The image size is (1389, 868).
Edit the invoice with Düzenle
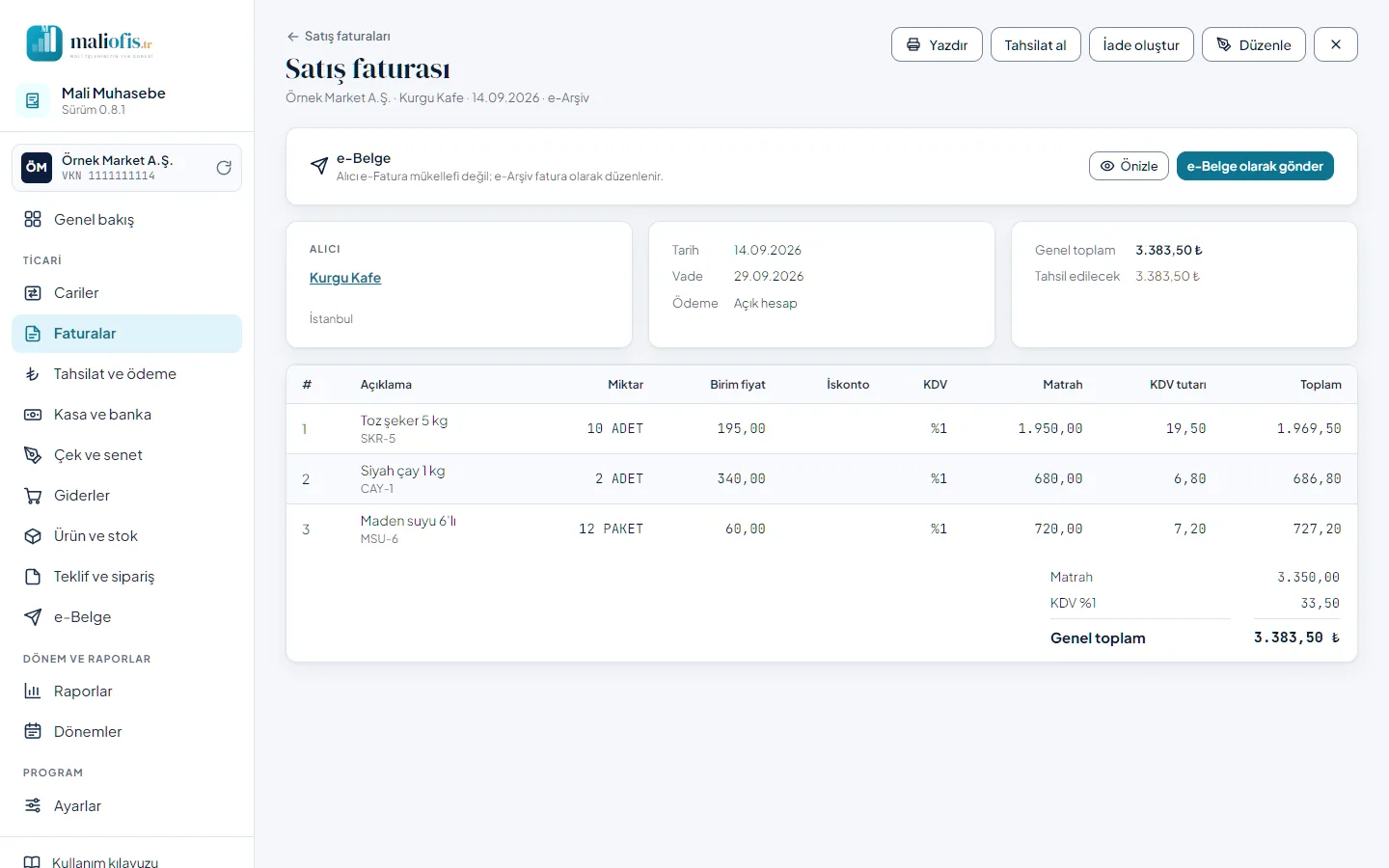point(1254,44)
